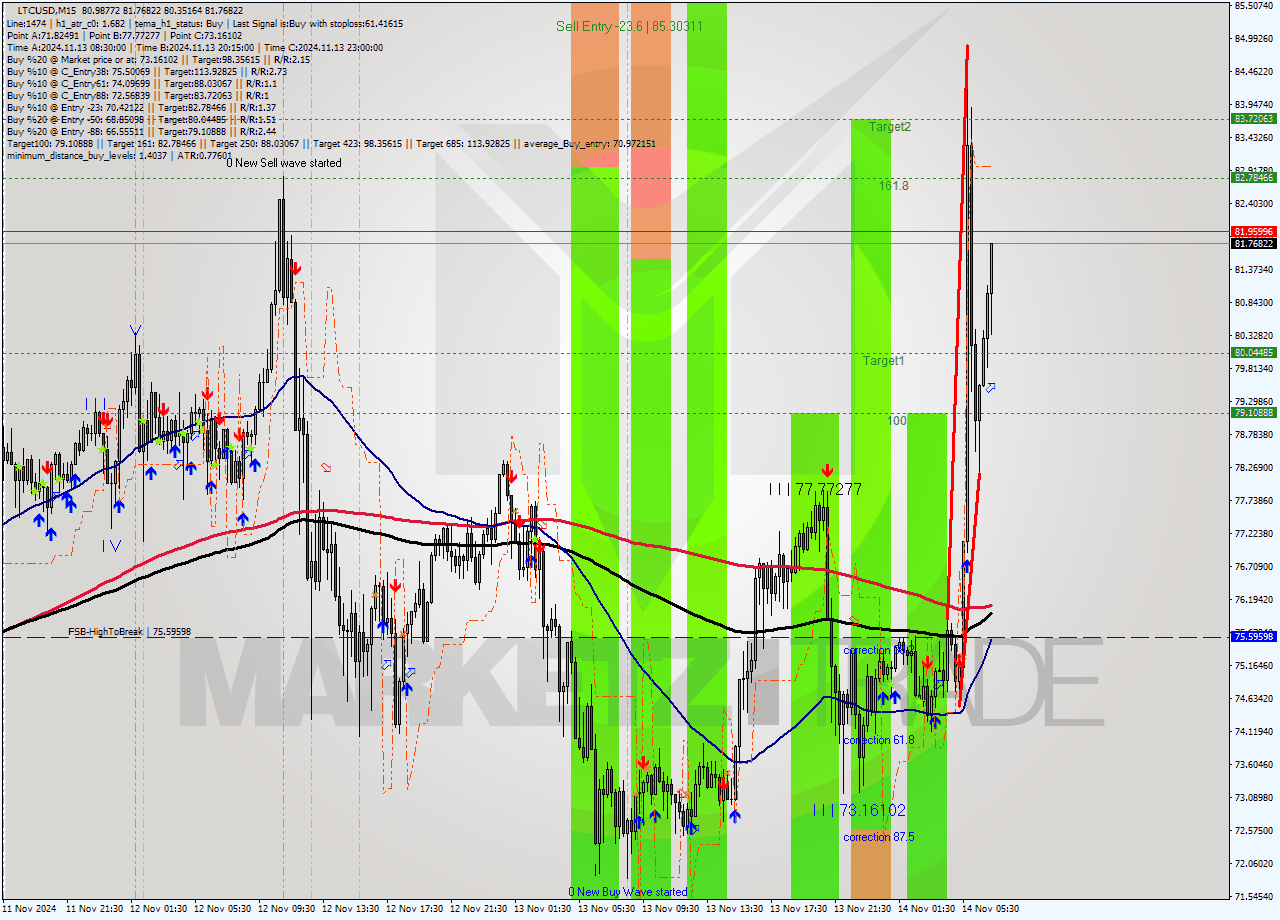Click the 71.54546 price scale value
The height and width of the screenshot is (920, 1280).
coord(1253,896)
